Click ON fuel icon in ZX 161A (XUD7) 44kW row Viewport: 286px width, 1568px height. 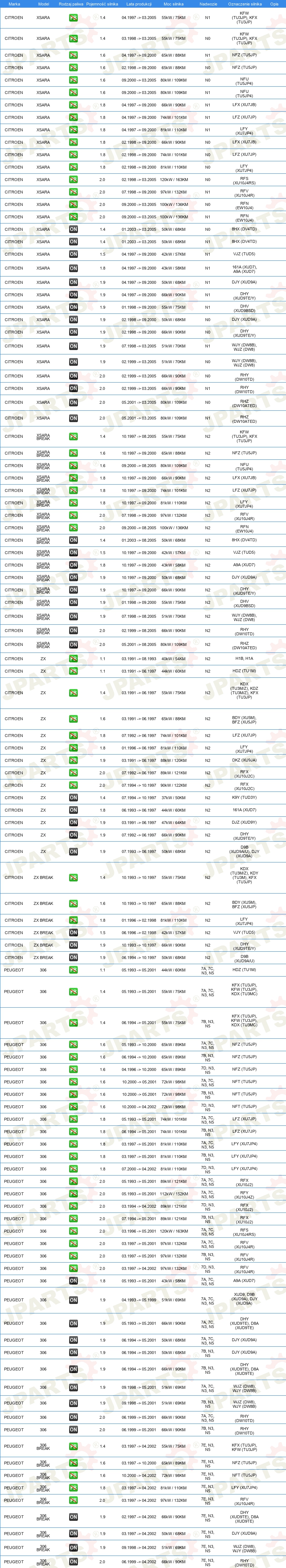coord(73,810)
